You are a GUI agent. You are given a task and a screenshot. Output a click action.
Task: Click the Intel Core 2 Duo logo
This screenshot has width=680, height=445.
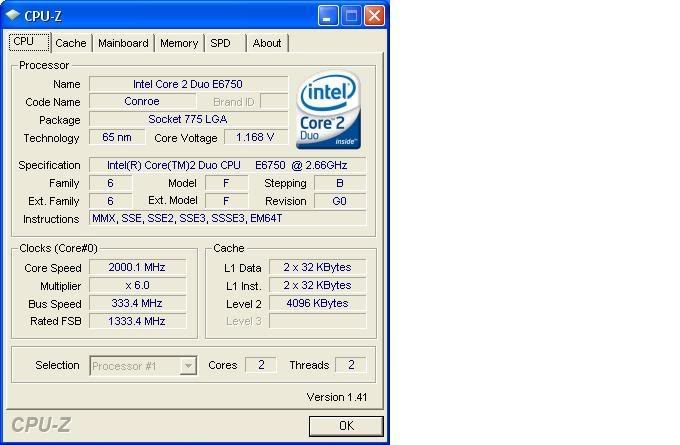pyautogui.click(x=328, y=110)
